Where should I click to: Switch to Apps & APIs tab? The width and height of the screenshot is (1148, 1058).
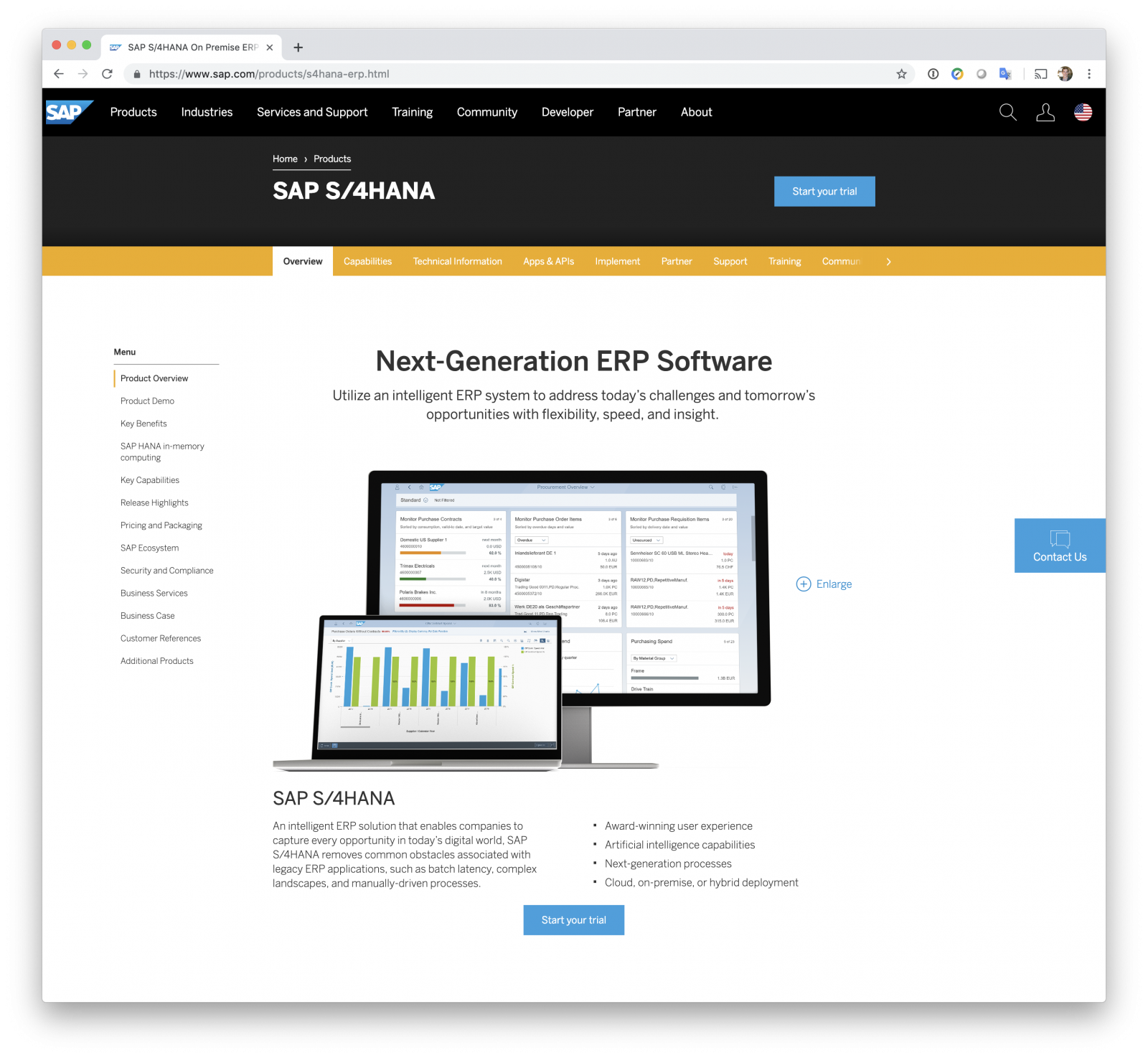pyautogui.click(x=549, y=261)
